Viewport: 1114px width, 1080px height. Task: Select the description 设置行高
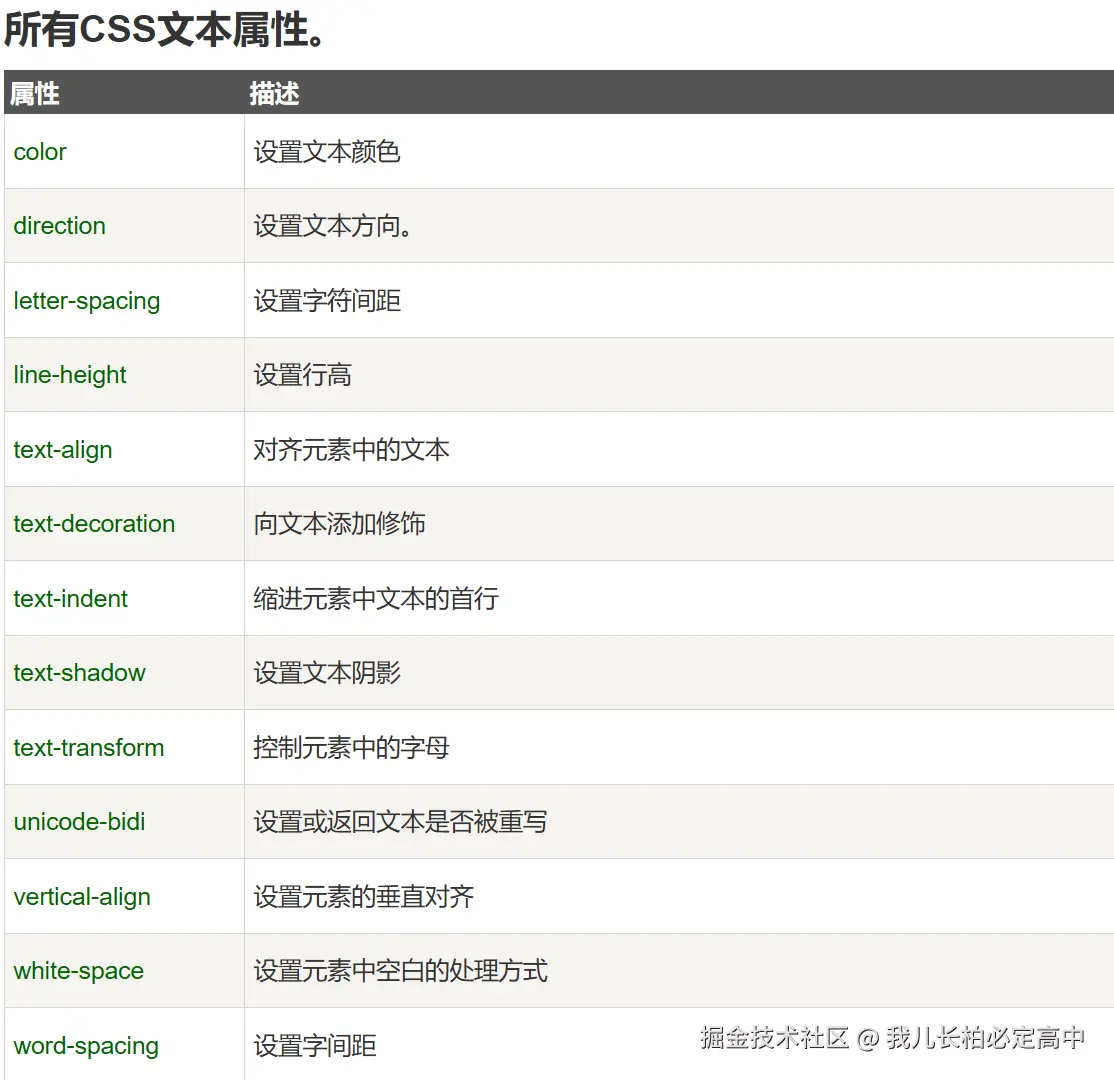click(x=303, y=375)
